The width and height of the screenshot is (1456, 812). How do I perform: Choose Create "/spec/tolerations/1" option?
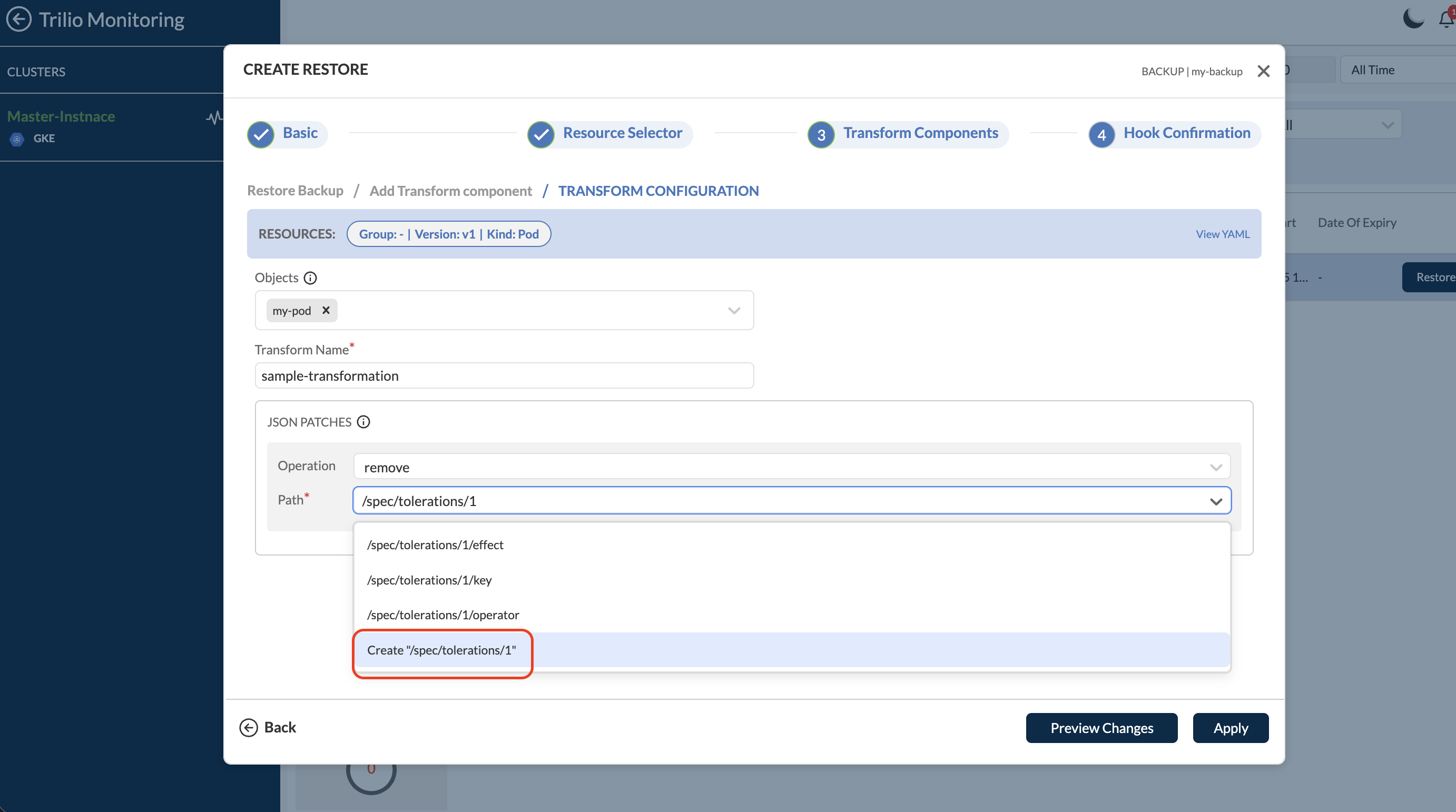click(441, 650)
